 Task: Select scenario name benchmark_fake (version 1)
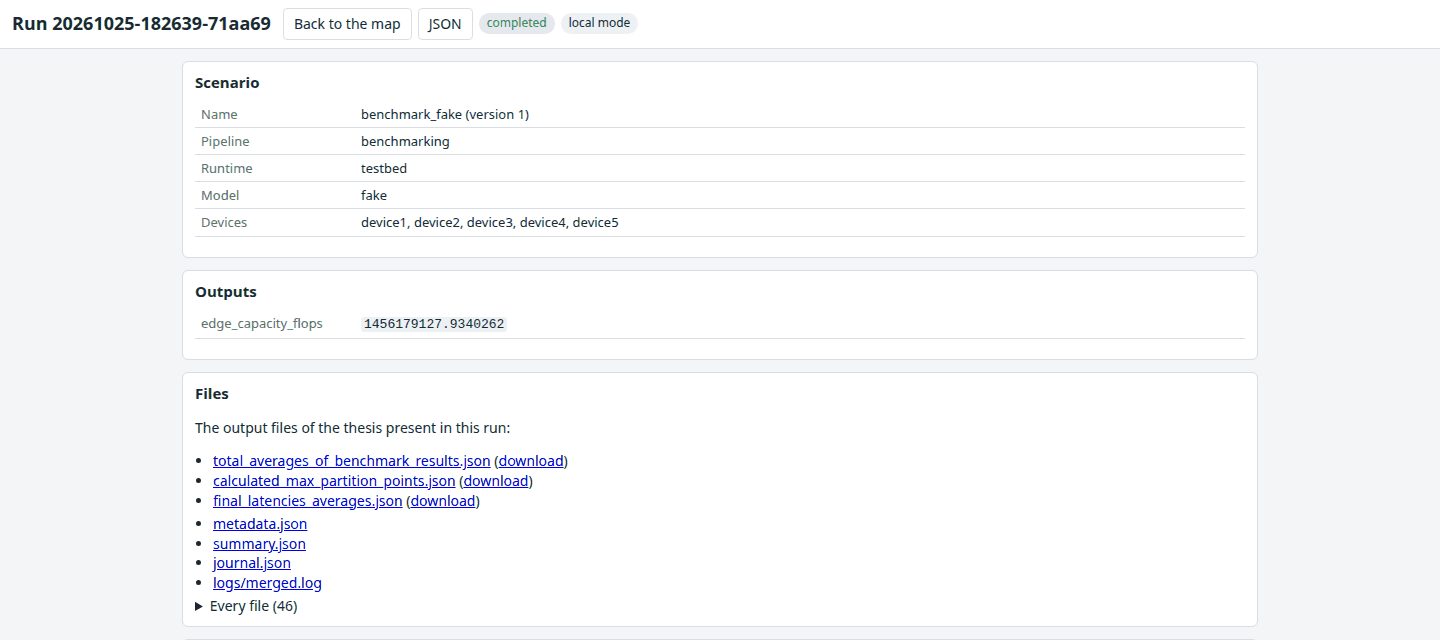tap(445, 115)
